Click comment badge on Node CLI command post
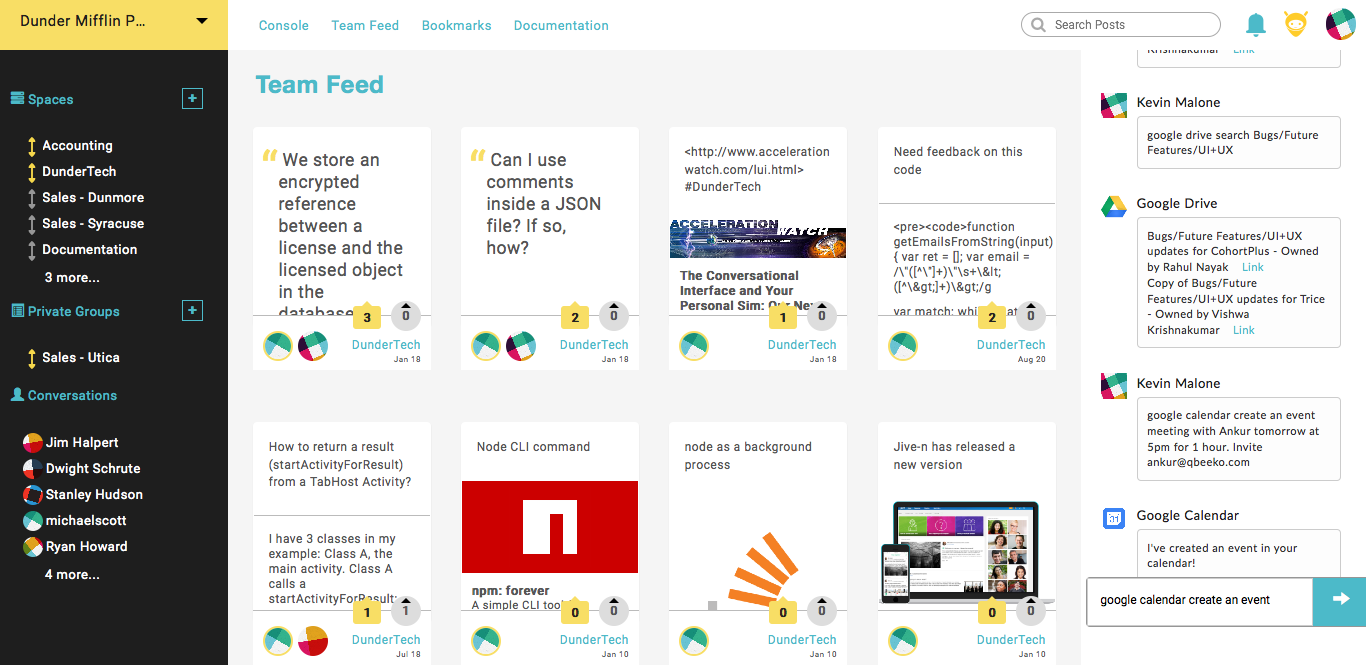The width and height of the screenshot is (1366, 665). pyautogui.click(x=574, y=613)
